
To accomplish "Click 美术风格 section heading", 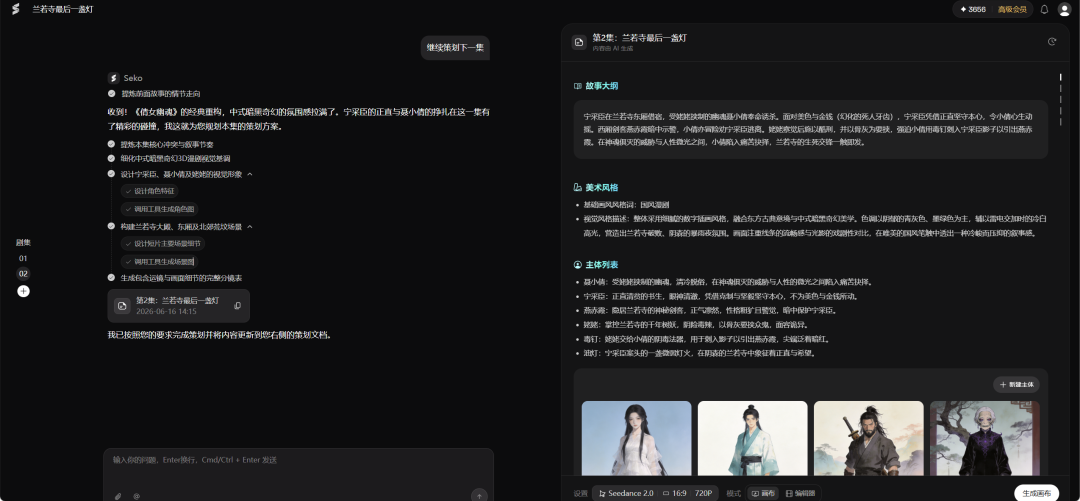I will click(x=601, y=187).
